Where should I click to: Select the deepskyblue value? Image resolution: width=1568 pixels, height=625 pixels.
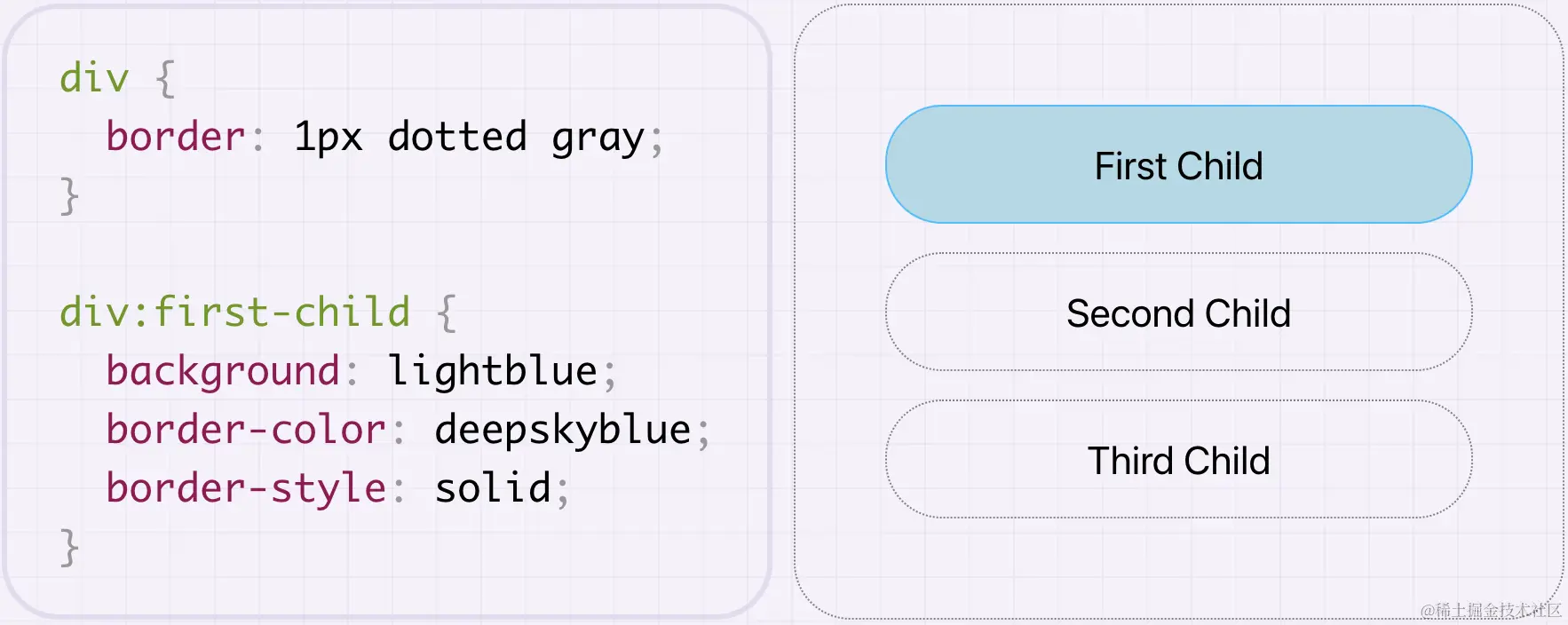click(563, 431)
